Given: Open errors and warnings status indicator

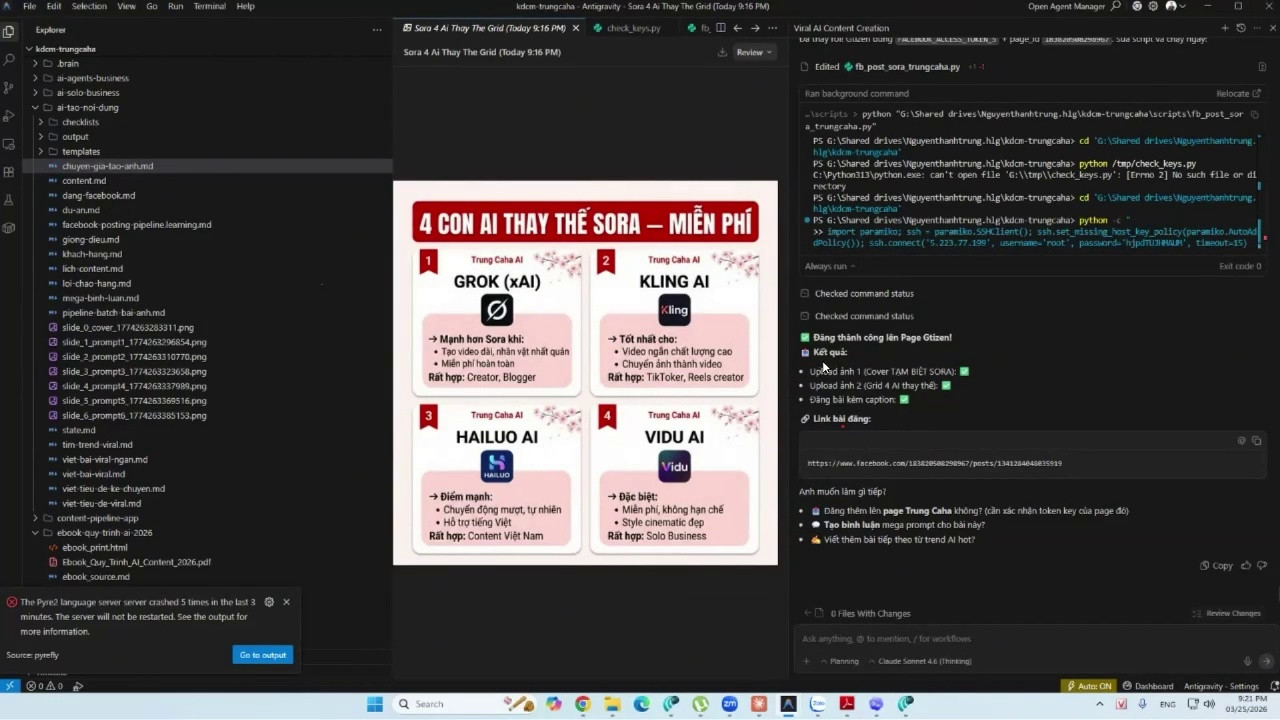Looking at the screenshot, I should 44,686.
